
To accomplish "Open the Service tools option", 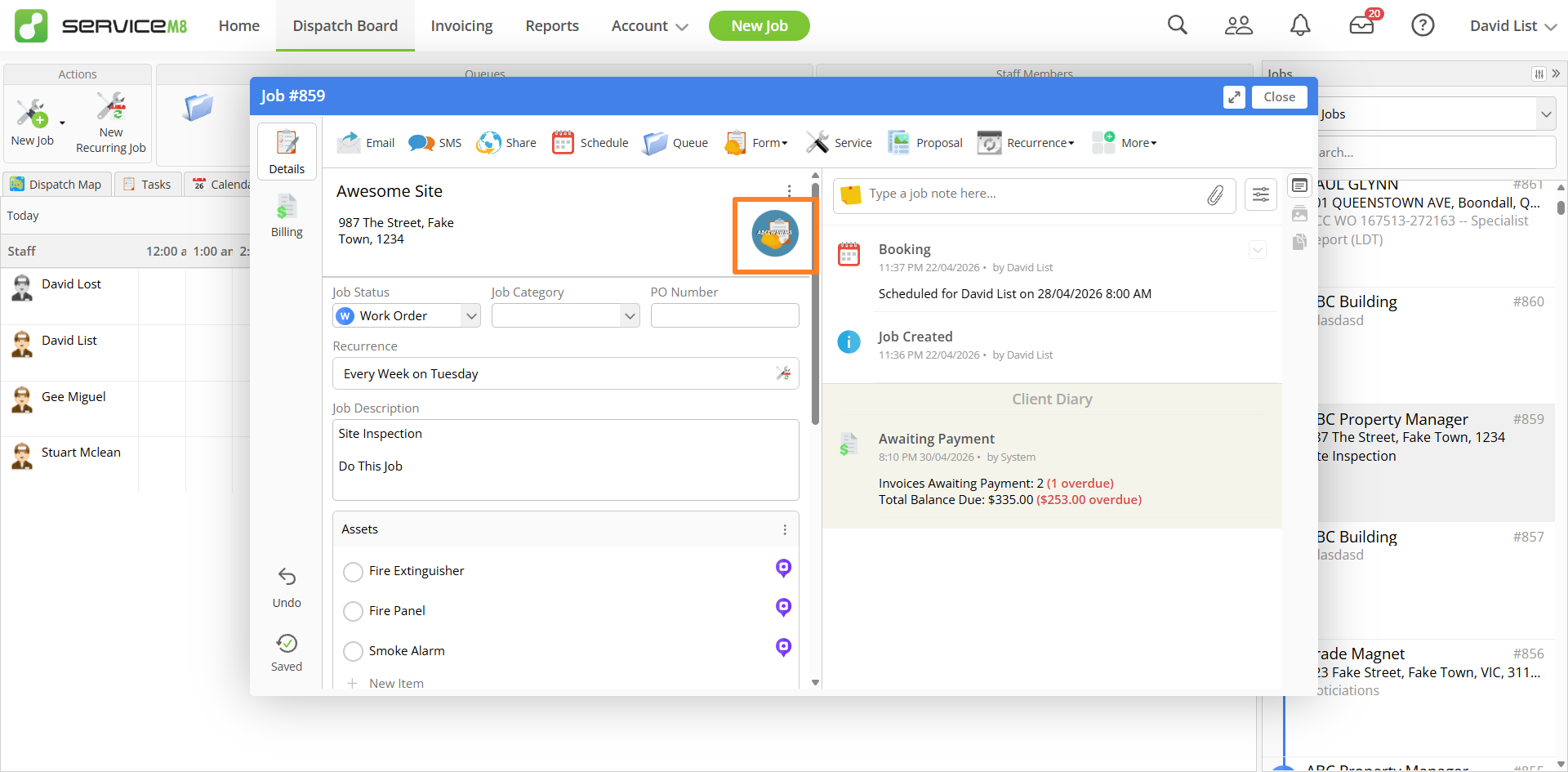I will point(839,143).
